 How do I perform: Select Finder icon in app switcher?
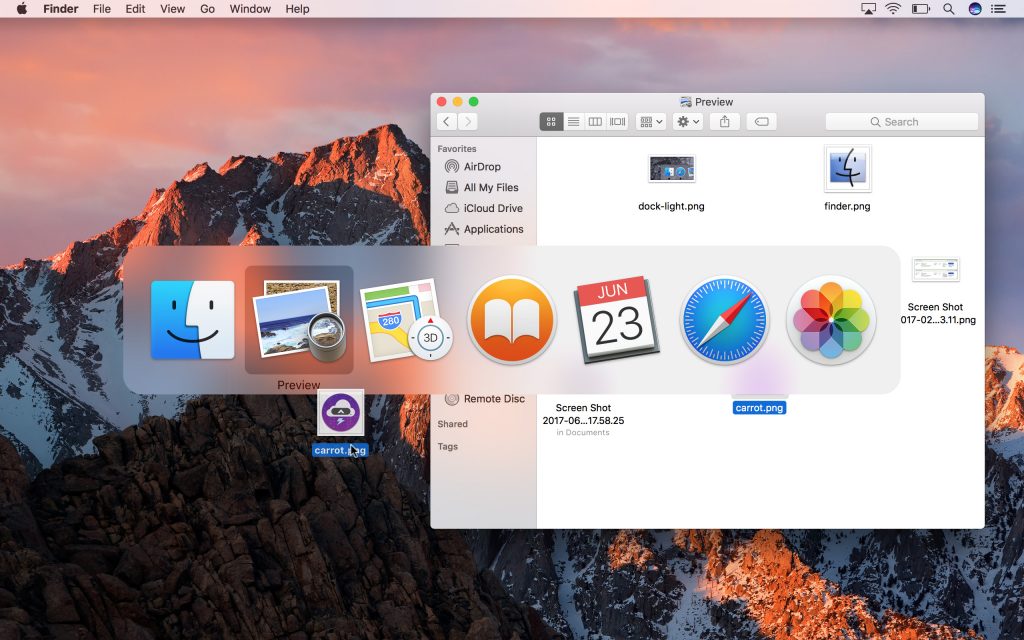[x=192, y=320]
